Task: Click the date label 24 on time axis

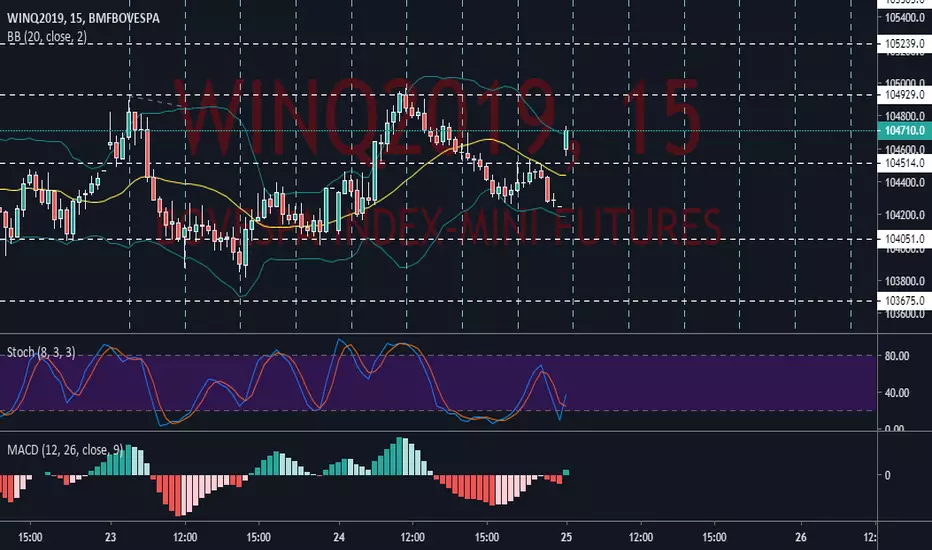Action: (x=339, y=538)
